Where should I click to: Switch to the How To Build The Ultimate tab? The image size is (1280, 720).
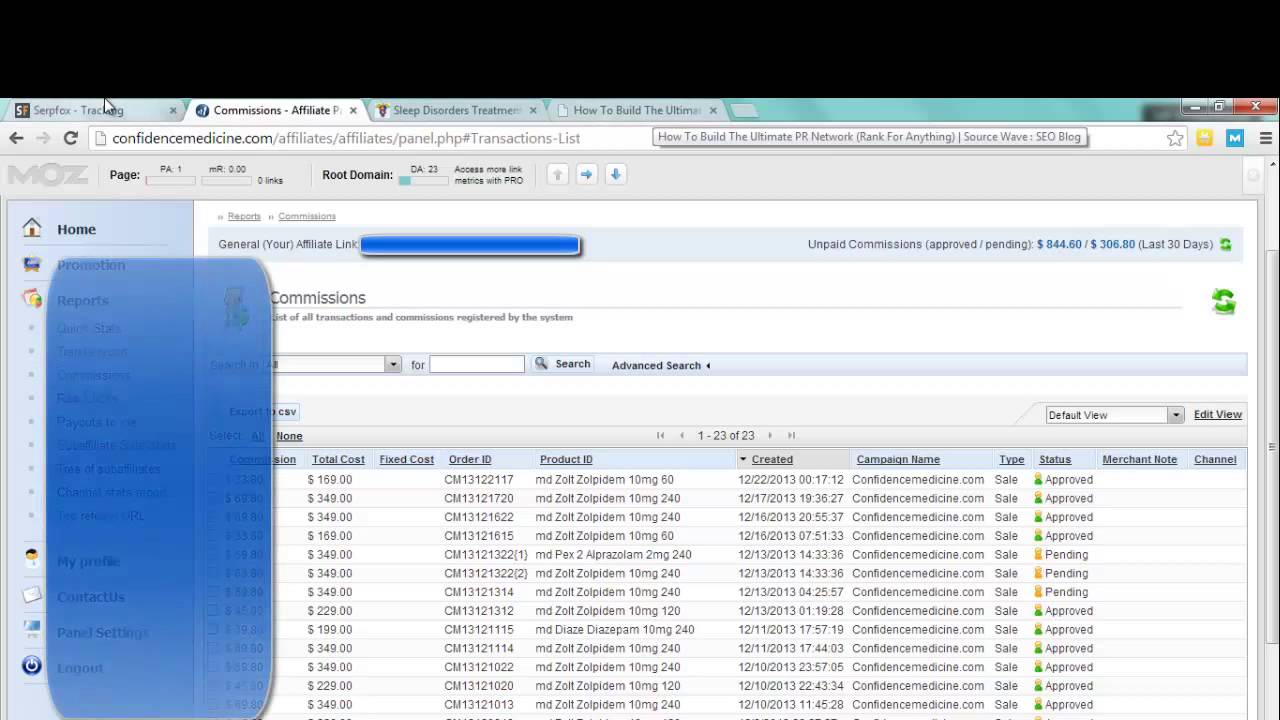(638, 110)
